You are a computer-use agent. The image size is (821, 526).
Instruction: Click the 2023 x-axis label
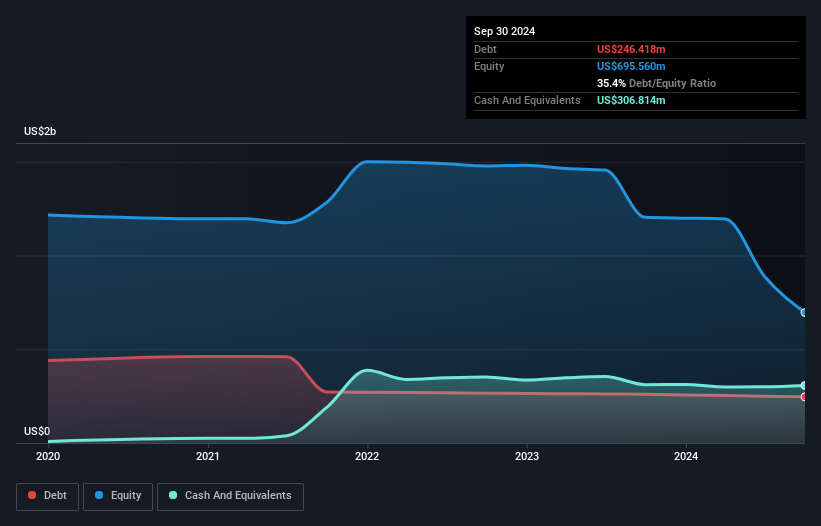[x=527, y=456]
